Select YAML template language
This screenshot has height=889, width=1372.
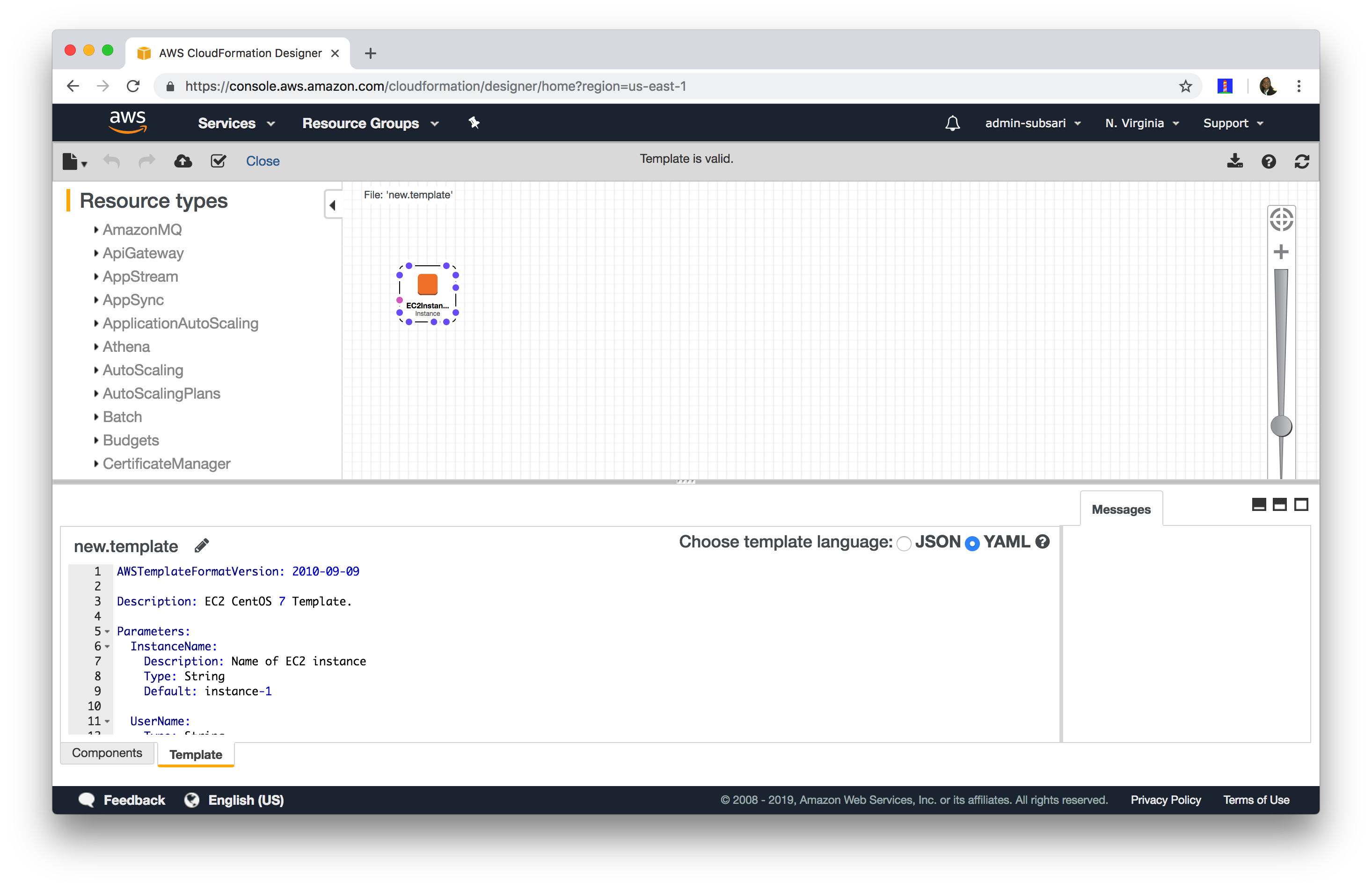[x=972, y=543]
